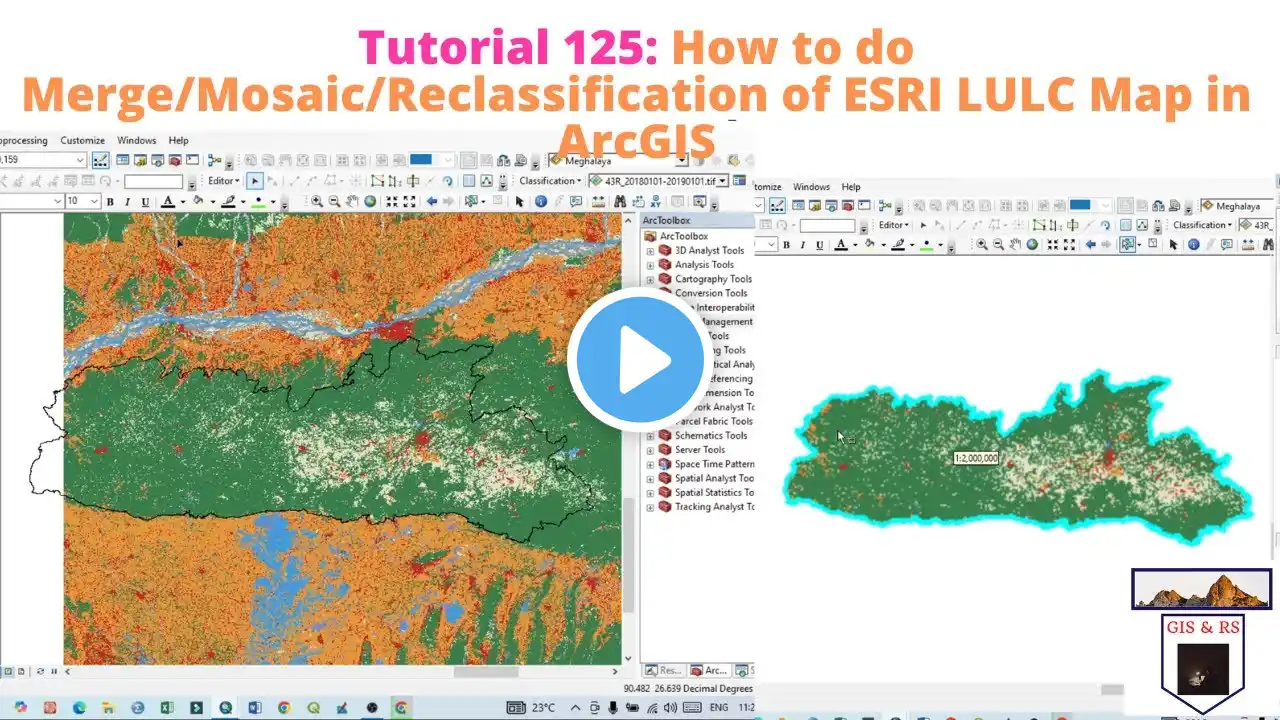1280x720 pixels.
Task: Go back to previous extent in left window
Action: (x=432, y=201)
